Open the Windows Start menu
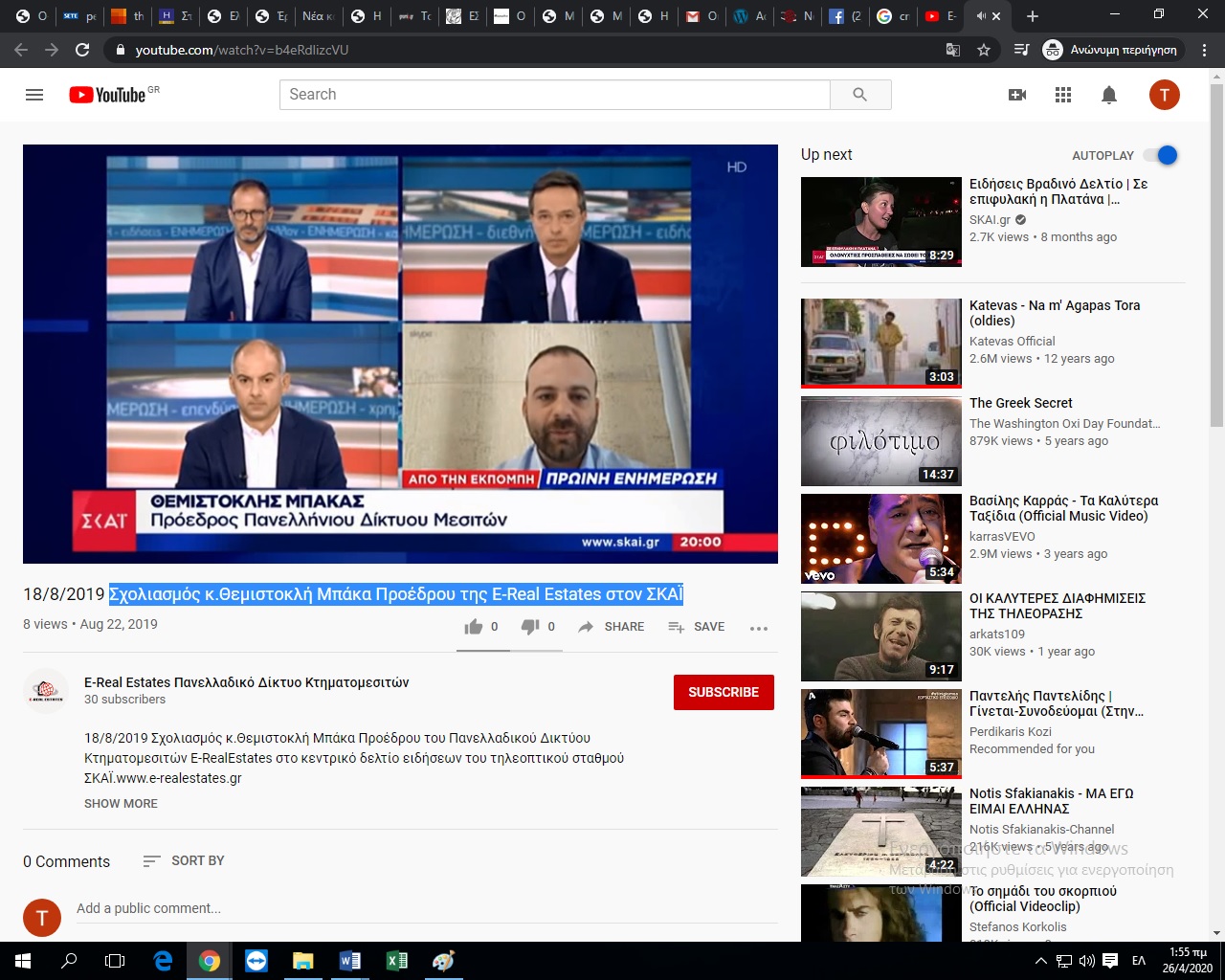 point(23,961)
